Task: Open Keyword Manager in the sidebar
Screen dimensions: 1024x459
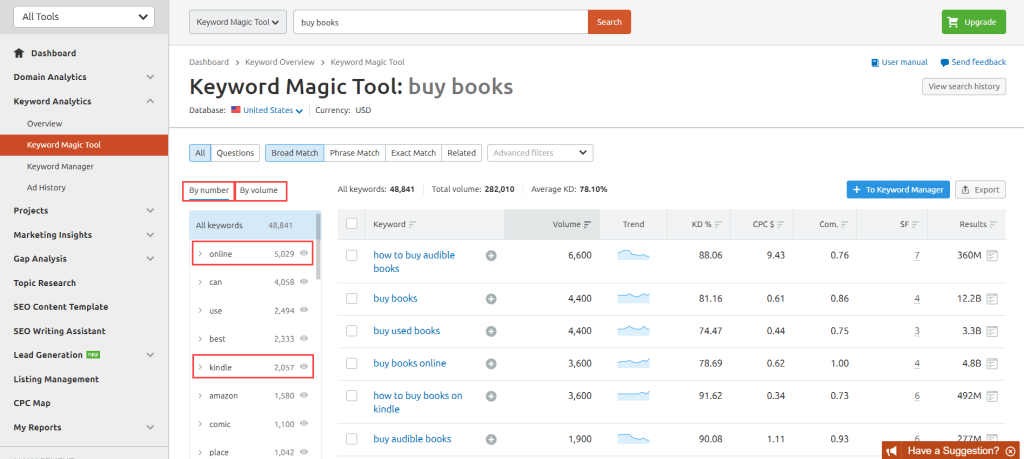Action: 60,166
